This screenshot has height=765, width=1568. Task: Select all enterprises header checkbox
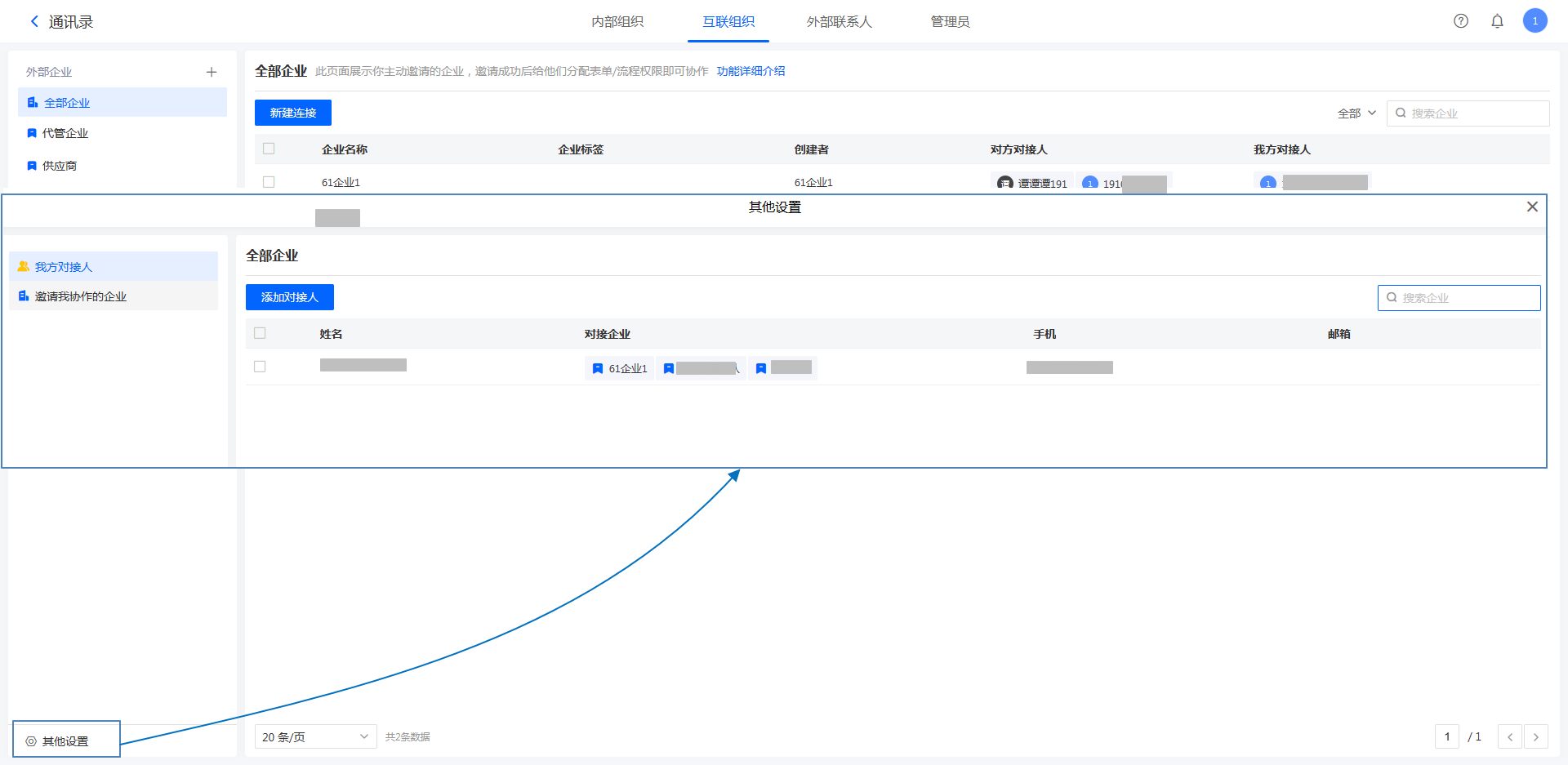pos(269,149)
